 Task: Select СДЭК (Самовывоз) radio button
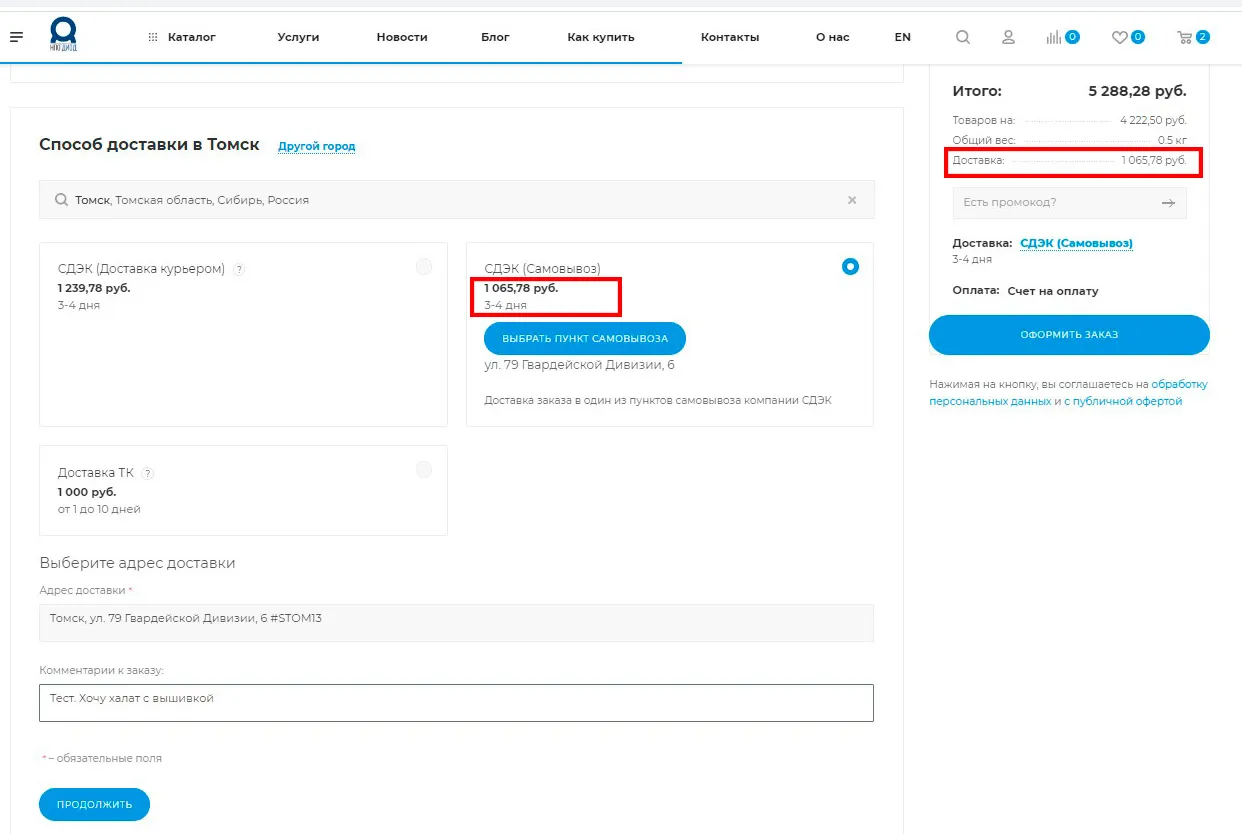[850, 267]
